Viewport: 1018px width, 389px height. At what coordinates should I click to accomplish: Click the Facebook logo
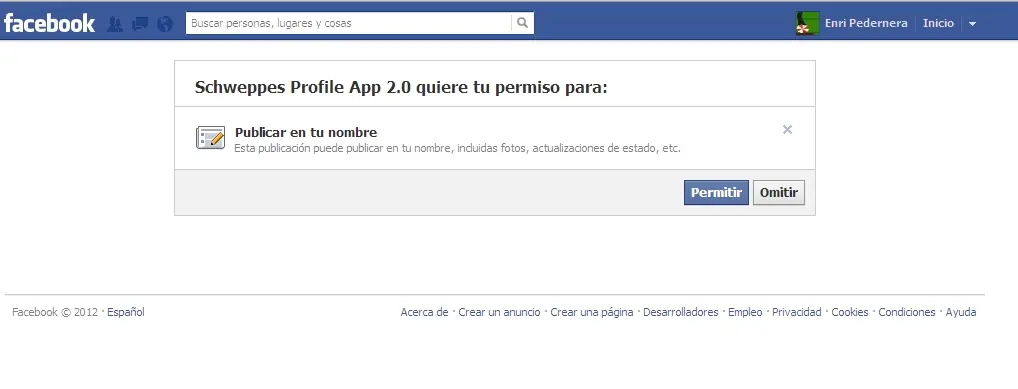(49, 23)
